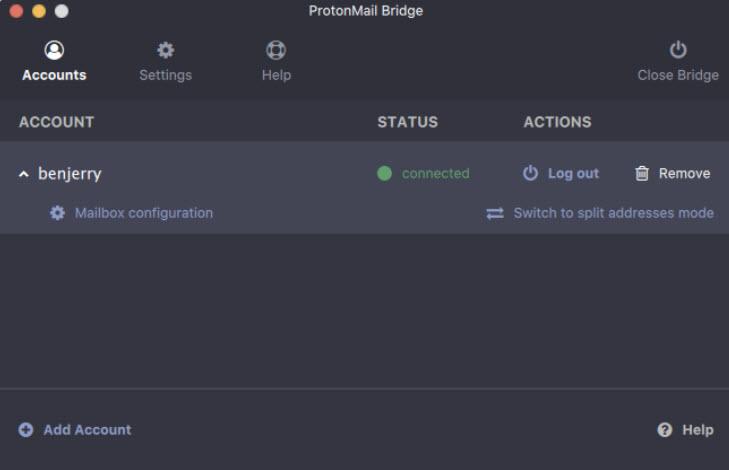The image size is (729, 470).
Task: Click the split addresses arrows icon
Action: 495,213
